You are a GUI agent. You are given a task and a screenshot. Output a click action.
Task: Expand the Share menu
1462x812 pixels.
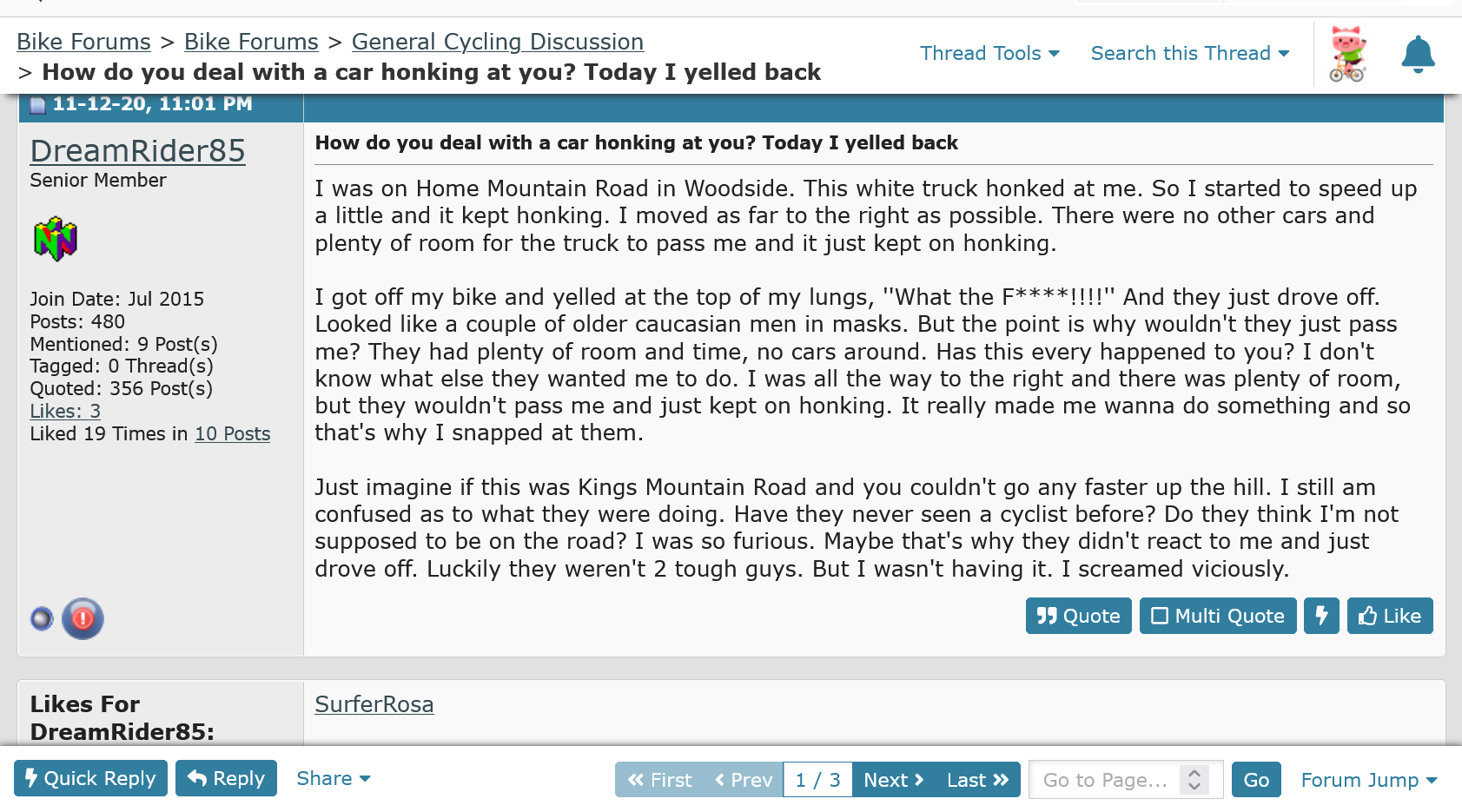pyautogui.click(x=334, y=778)
